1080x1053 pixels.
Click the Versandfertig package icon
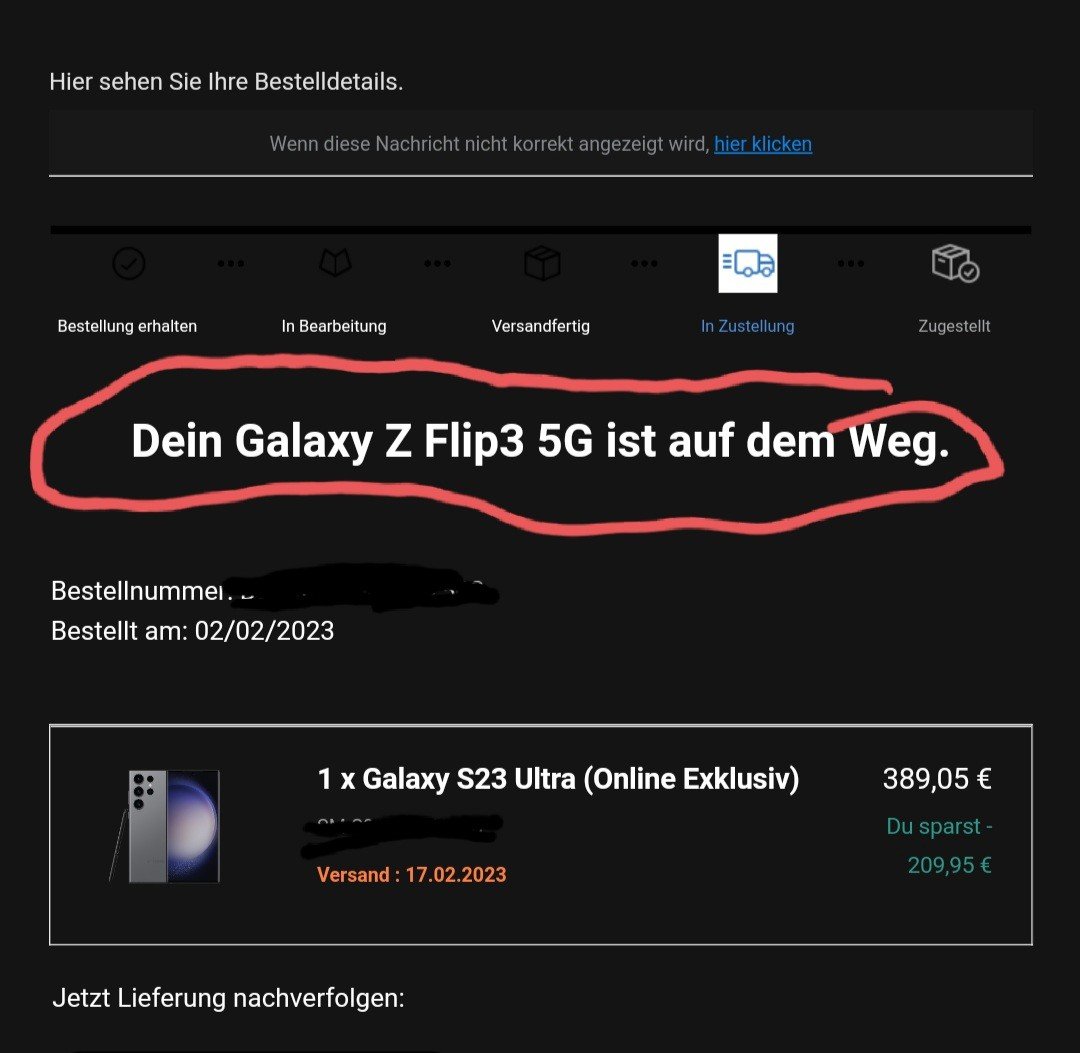click(x=542, y=263)
